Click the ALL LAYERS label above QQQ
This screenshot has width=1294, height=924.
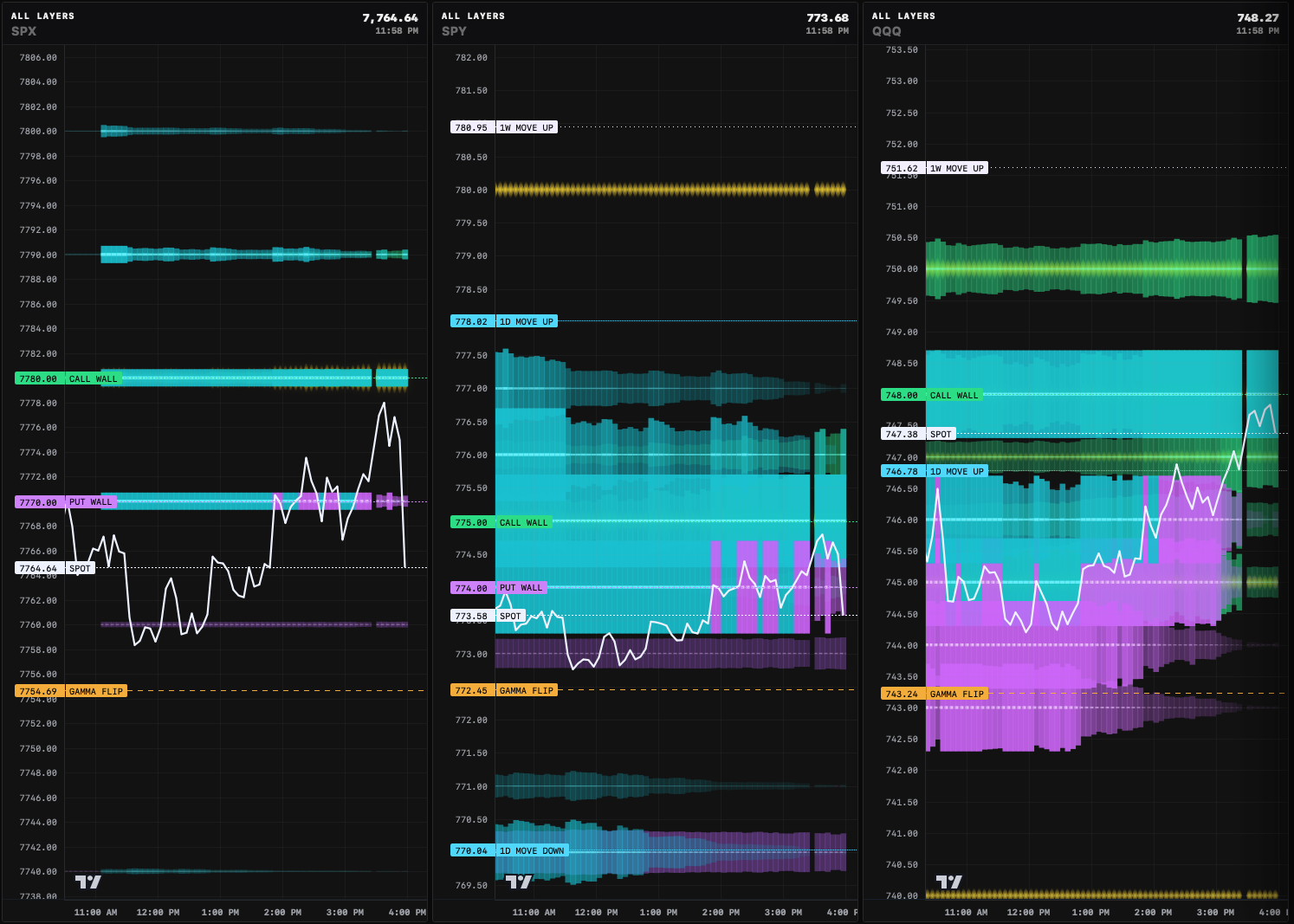[x=903, y=16]
